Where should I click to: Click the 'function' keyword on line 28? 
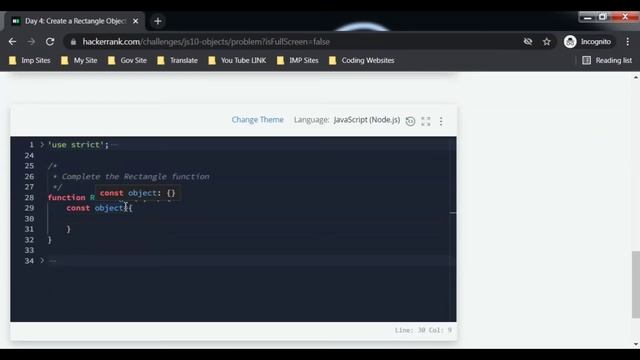(x=67, y=198)
